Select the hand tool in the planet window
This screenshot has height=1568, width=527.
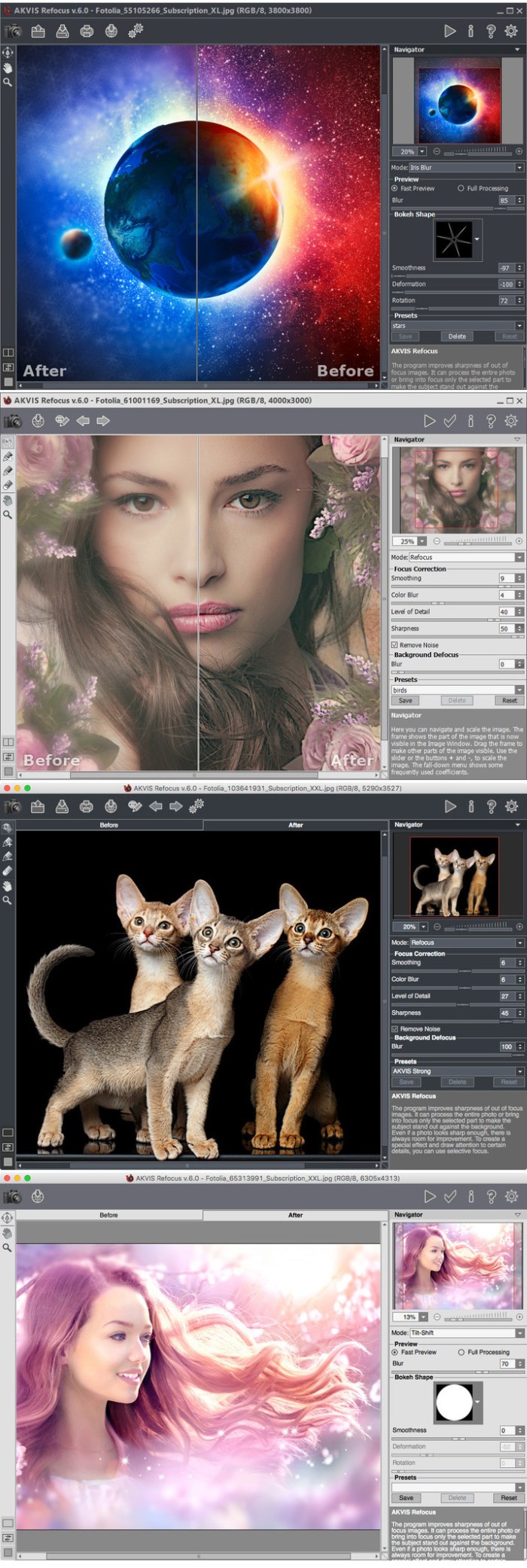pos(8,68)
